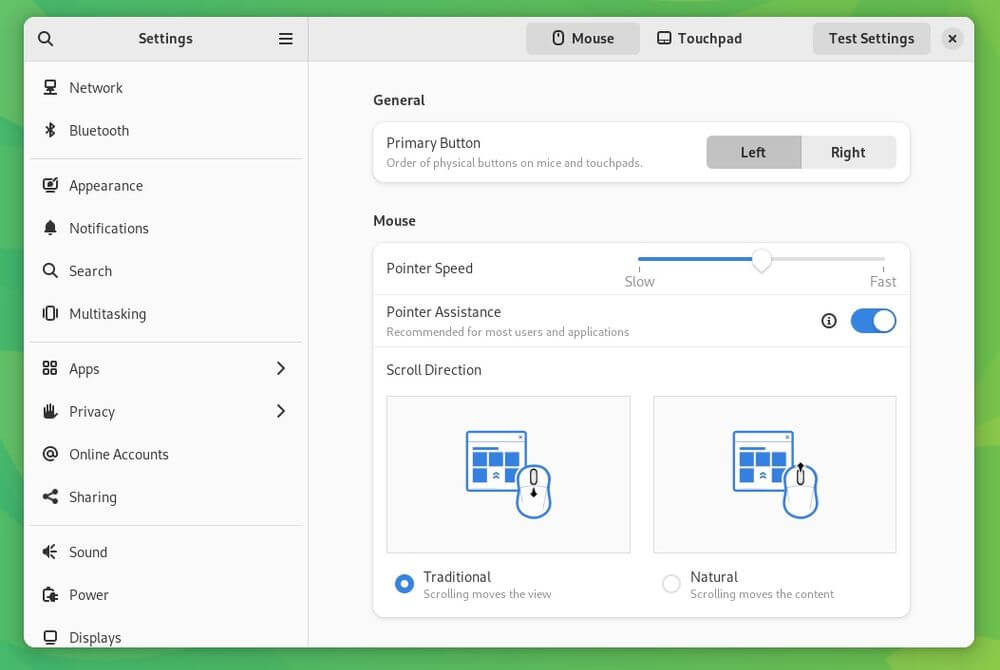Screen dimensions: 1000x670
Task: Select the Traditional scrolling radio button
Action: point(405,585)
